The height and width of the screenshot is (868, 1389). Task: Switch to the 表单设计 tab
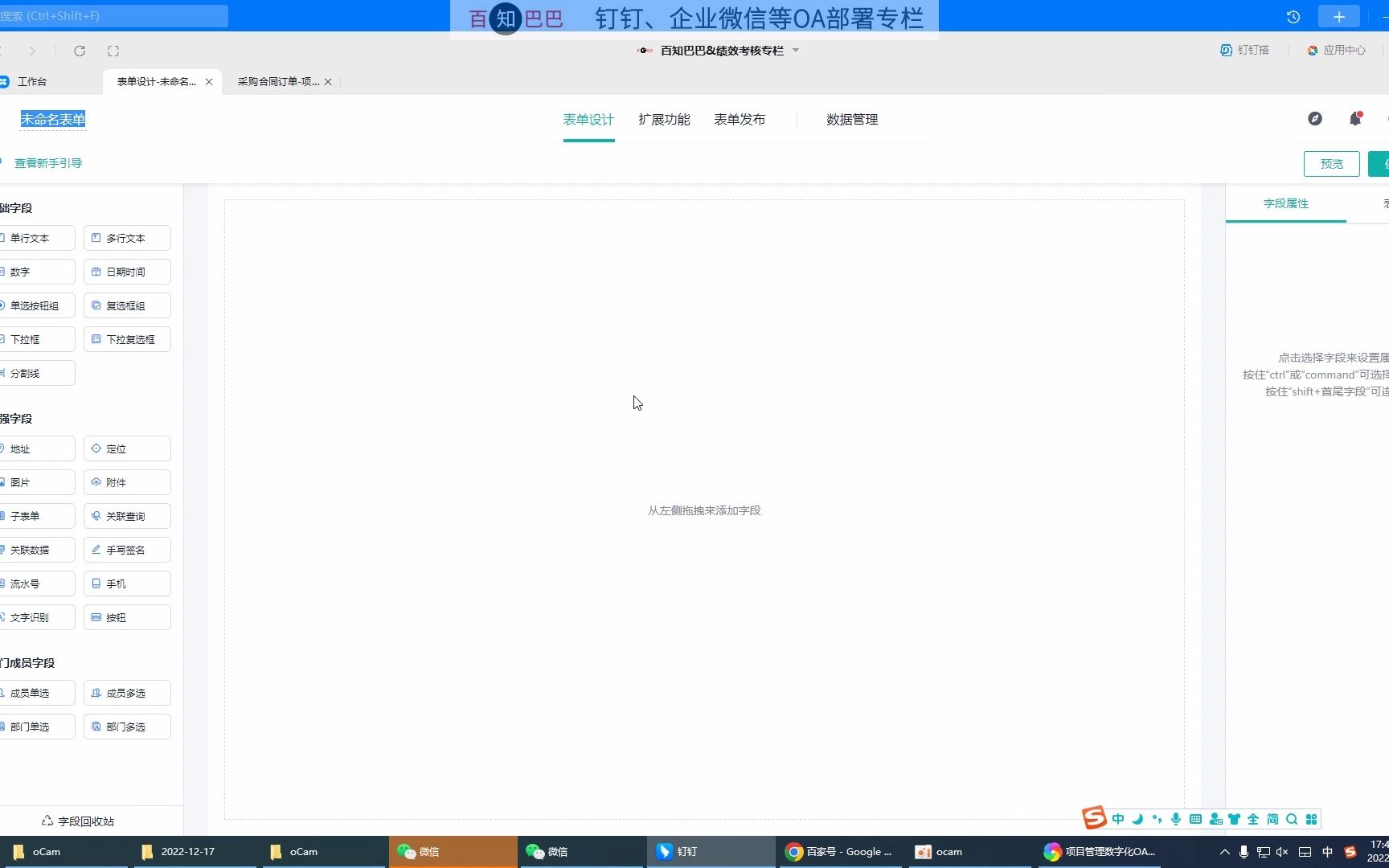tap(588, 119)
